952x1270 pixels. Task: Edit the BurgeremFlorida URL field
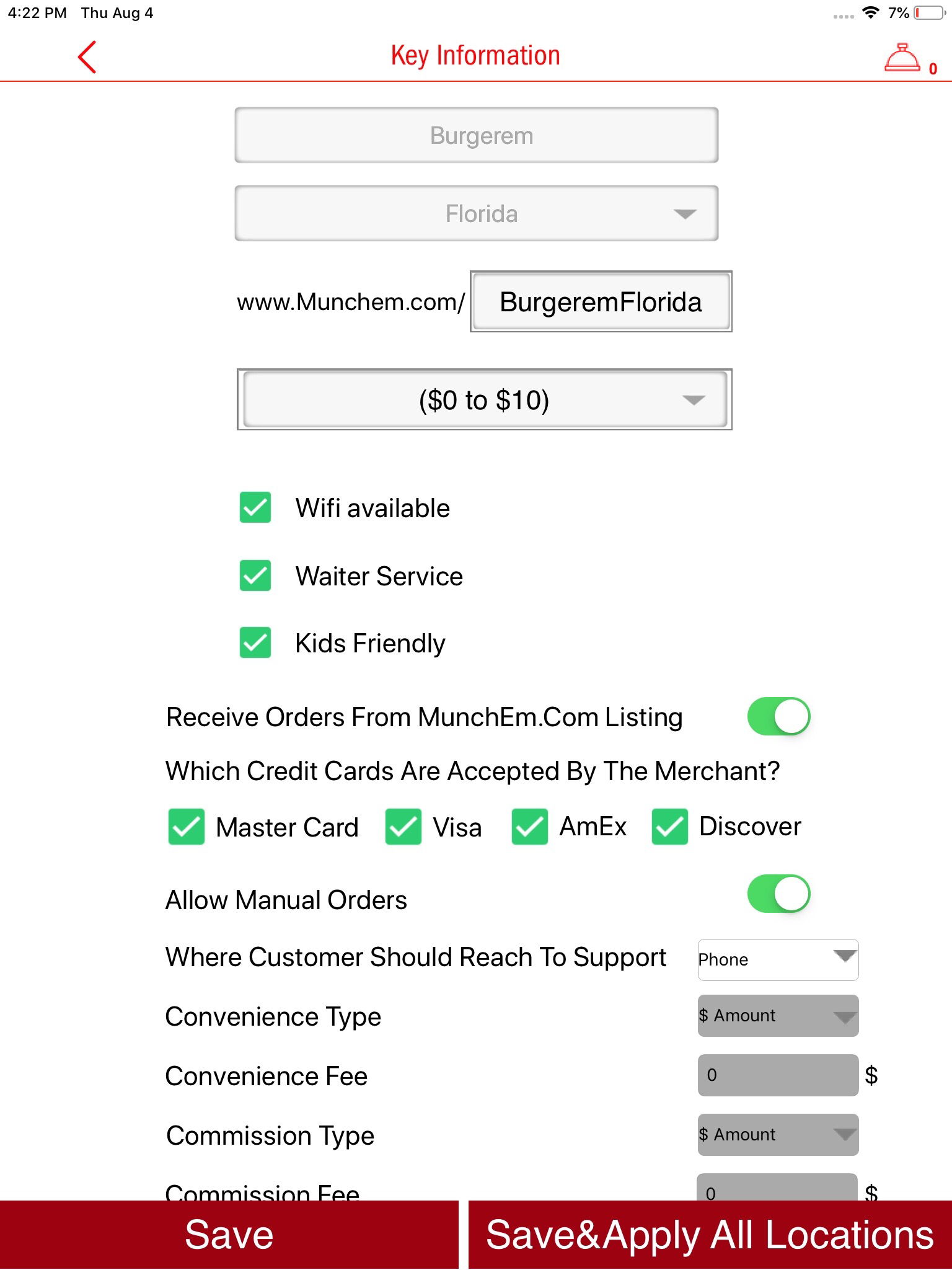coord(601,302)
